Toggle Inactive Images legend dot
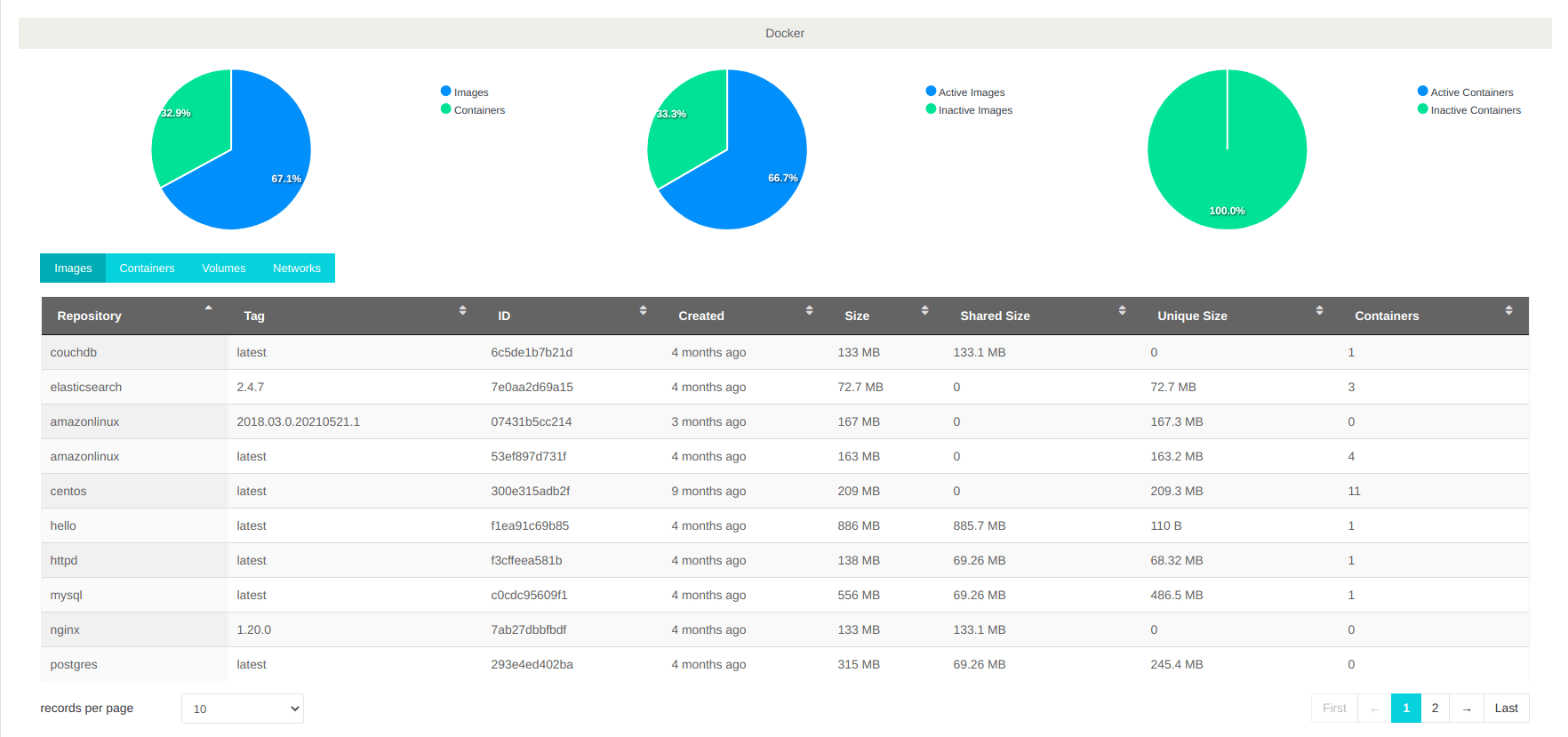The height and width of the screenshot is (737, 1568). (x=931, y=108)
